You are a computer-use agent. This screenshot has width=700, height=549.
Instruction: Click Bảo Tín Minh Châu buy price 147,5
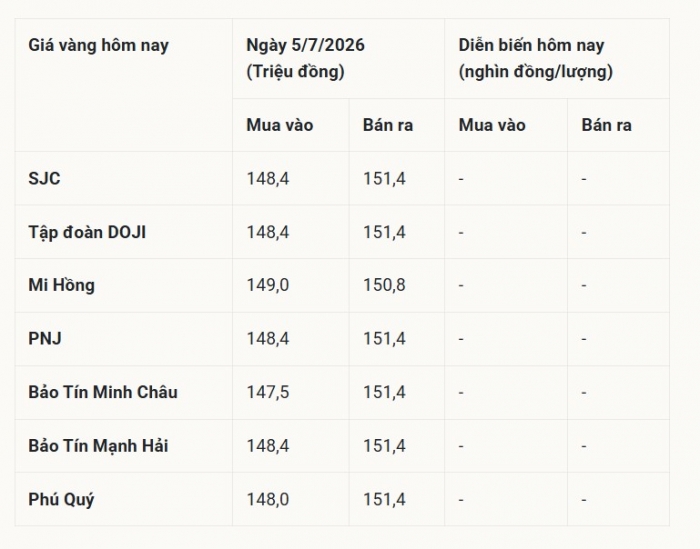tap(268, 392)
